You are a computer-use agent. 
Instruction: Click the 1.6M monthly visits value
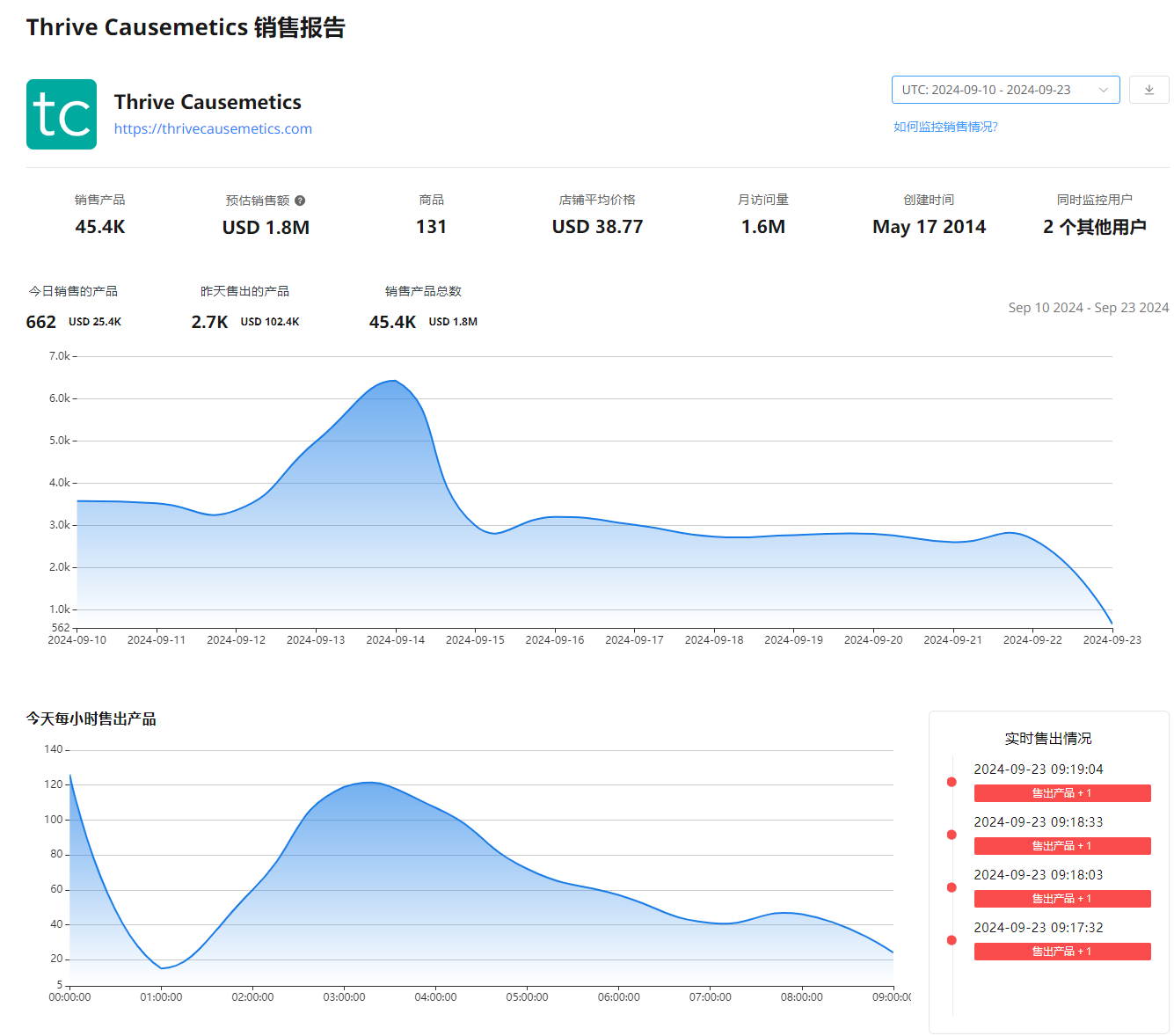point(762,227)
